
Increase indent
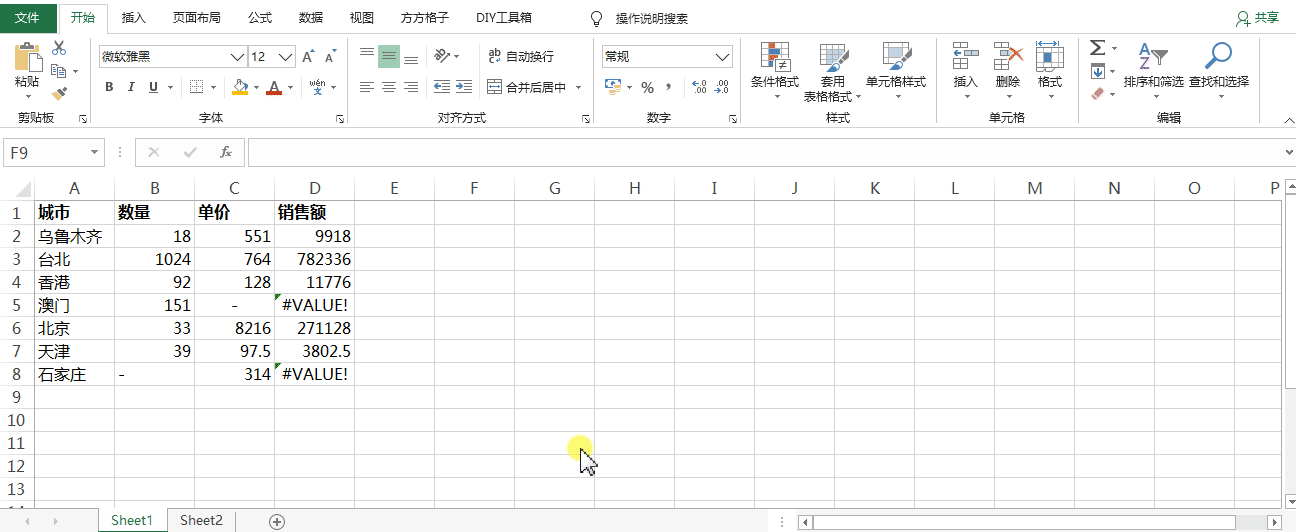[x=465, y=87]
